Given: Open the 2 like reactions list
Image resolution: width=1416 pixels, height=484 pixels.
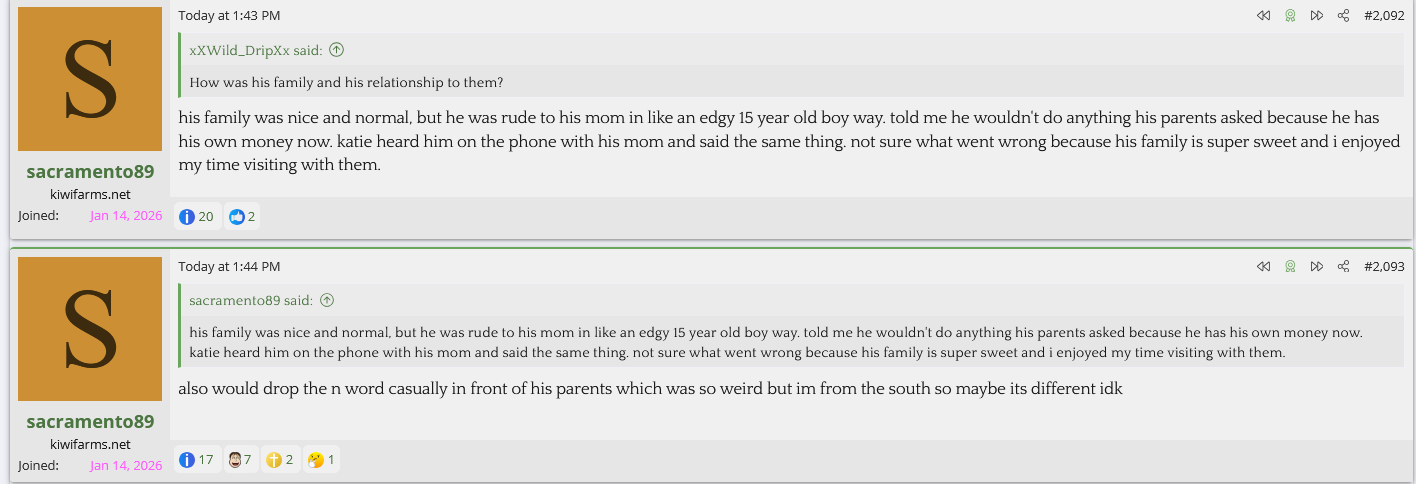Looking at the screenshot, I should pos(241,216).
